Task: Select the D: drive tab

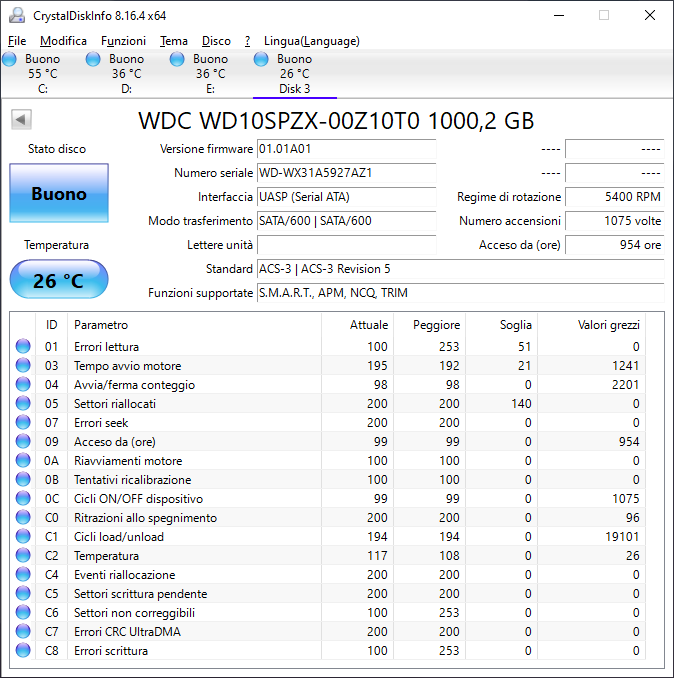Action: (126, 74)
